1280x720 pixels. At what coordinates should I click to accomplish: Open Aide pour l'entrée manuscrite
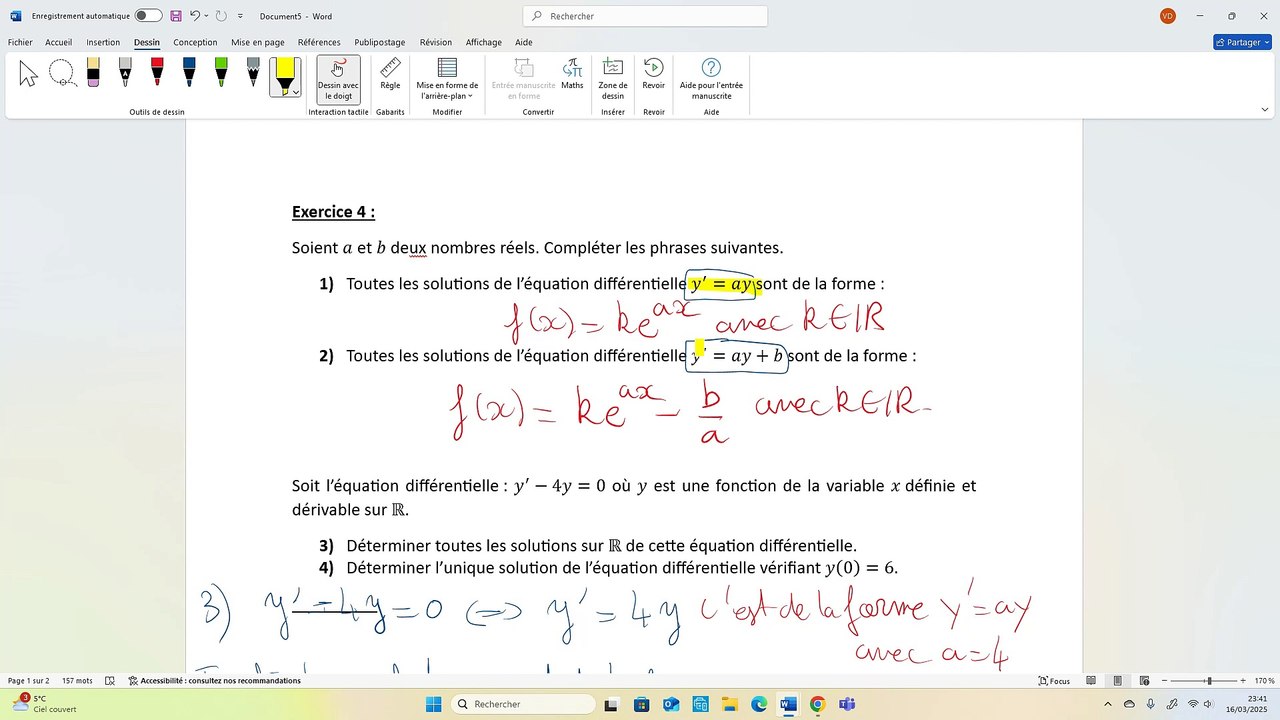click(711, 79)
